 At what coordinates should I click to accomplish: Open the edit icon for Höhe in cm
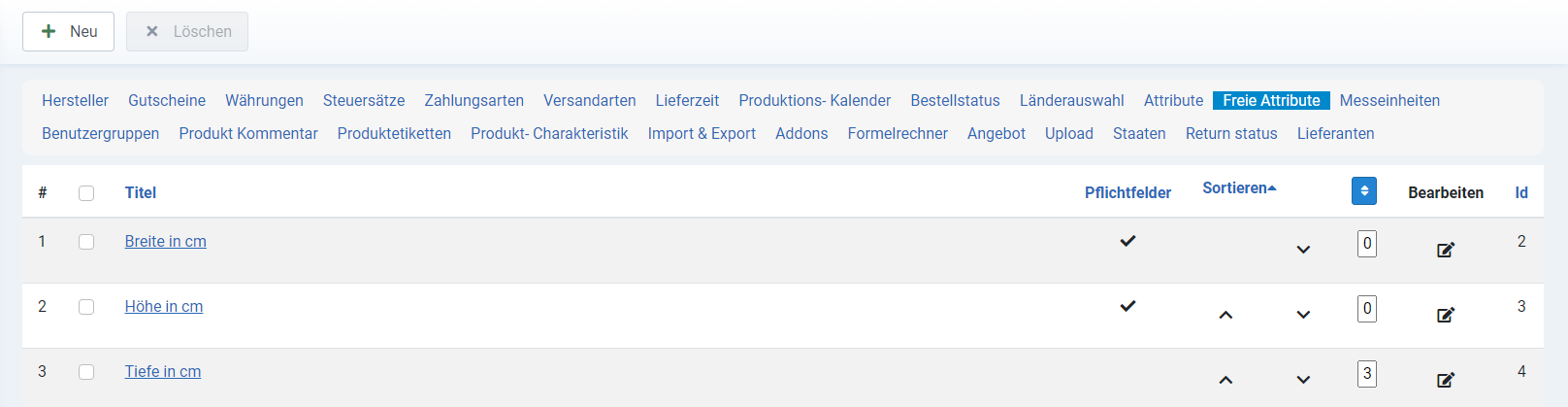pyautogui.click(x=1446, y=315)
